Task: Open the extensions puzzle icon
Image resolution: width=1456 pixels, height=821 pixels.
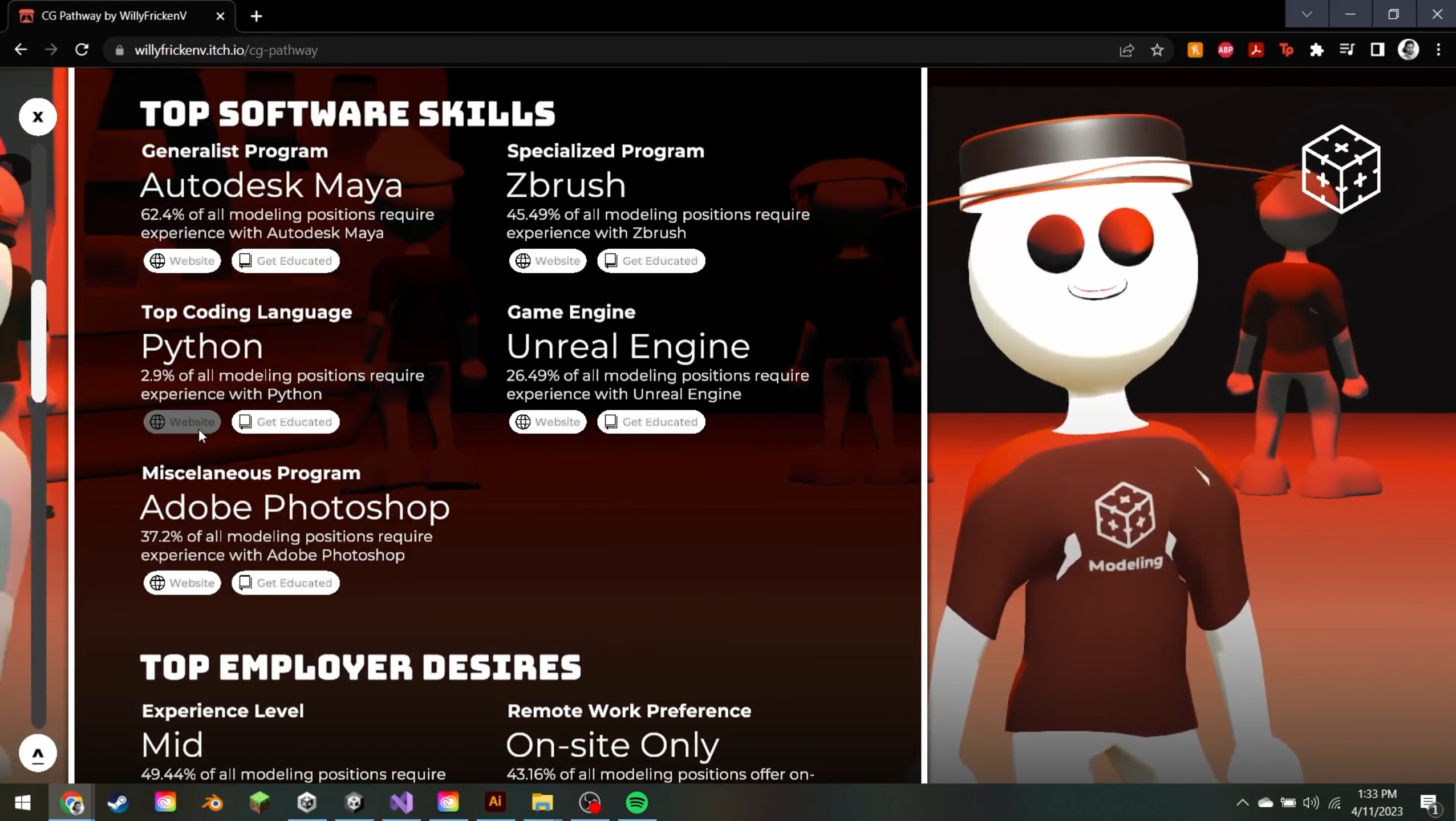Action: [1316, 50]
